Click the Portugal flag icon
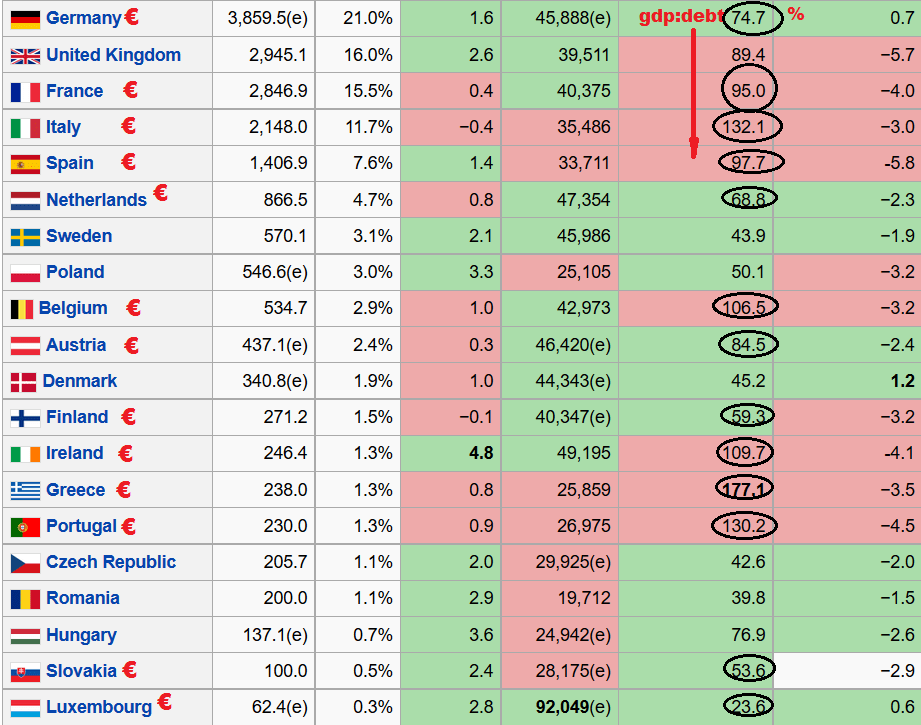 click(25, 527)
